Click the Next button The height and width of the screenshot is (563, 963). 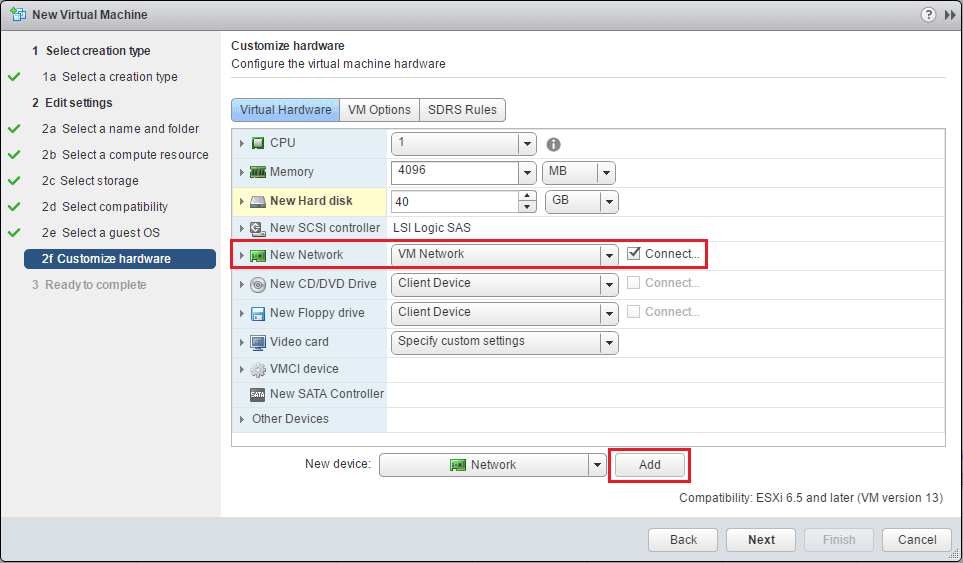point(761,540)
